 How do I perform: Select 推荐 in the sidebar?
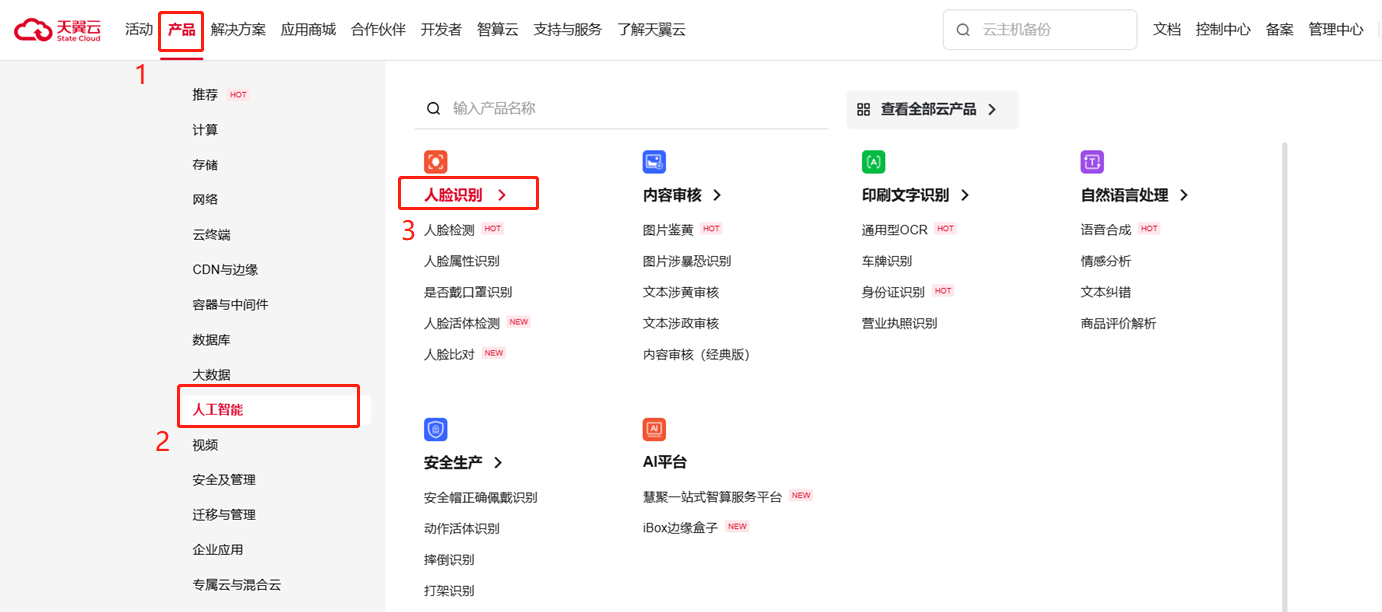point(205,95)
